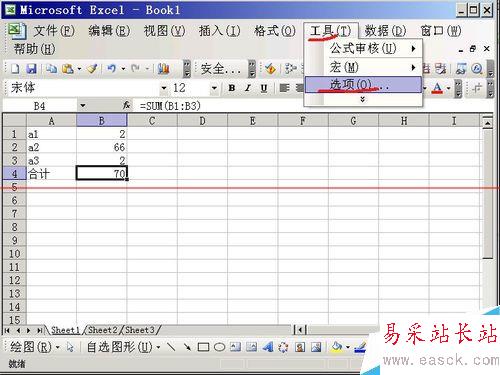
Task: Click the last-sheet navigation arrow
Action: click(39, 330)
